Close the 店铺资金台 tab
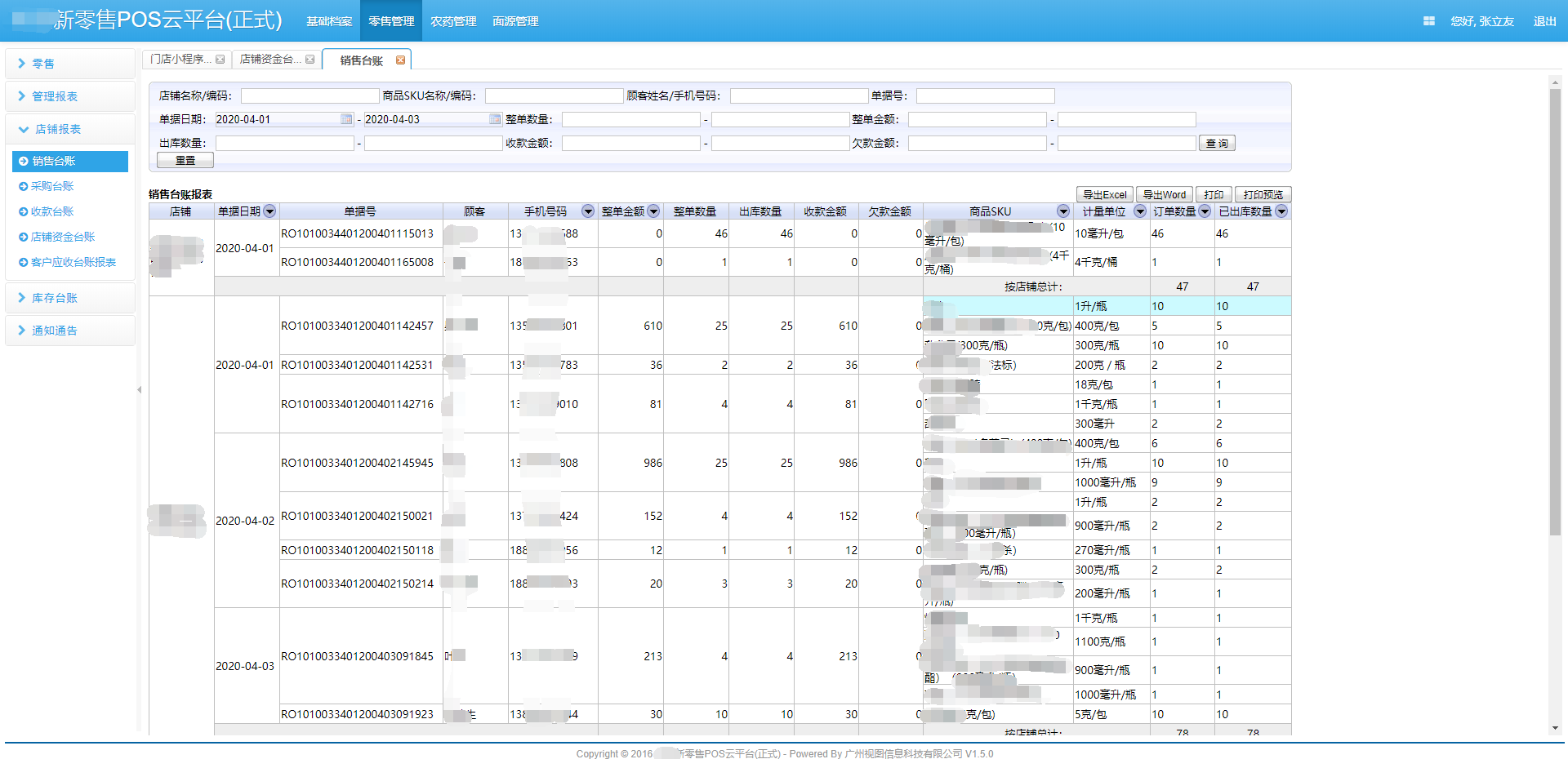 (x=310, y=60)
